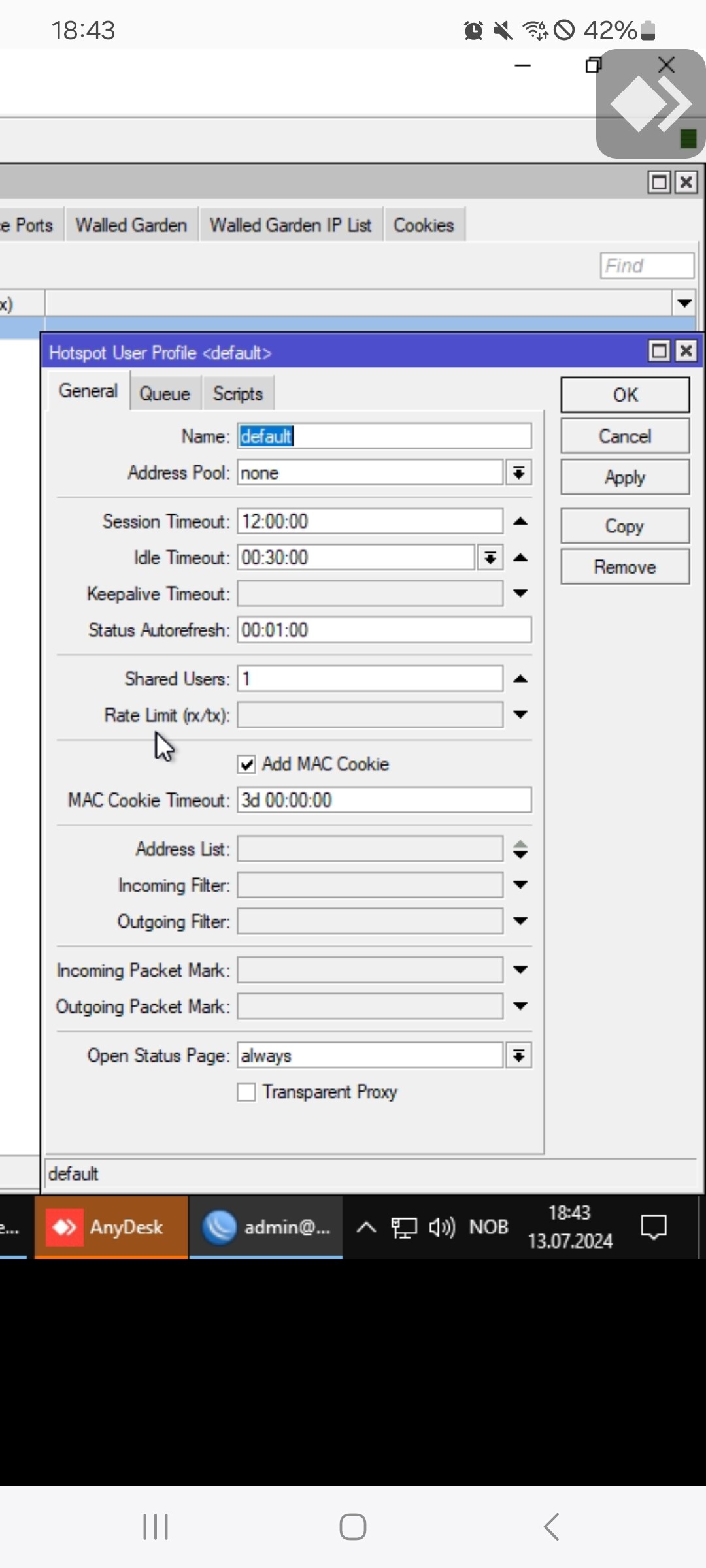Copy the profile with Copy button
This screenshot has width=706, height=1568.
pyautogui.click(x=625, y=526)
